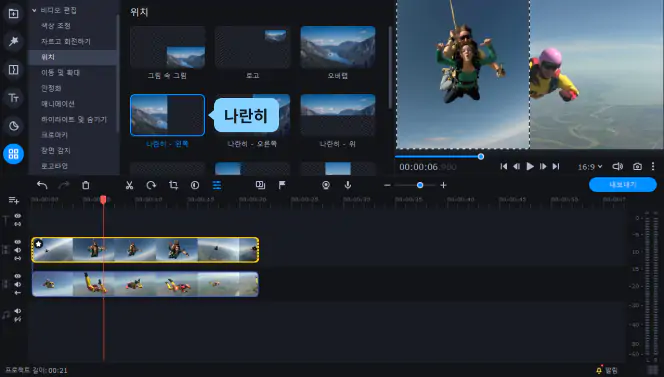Select the crop tool in toolbar

173,185
